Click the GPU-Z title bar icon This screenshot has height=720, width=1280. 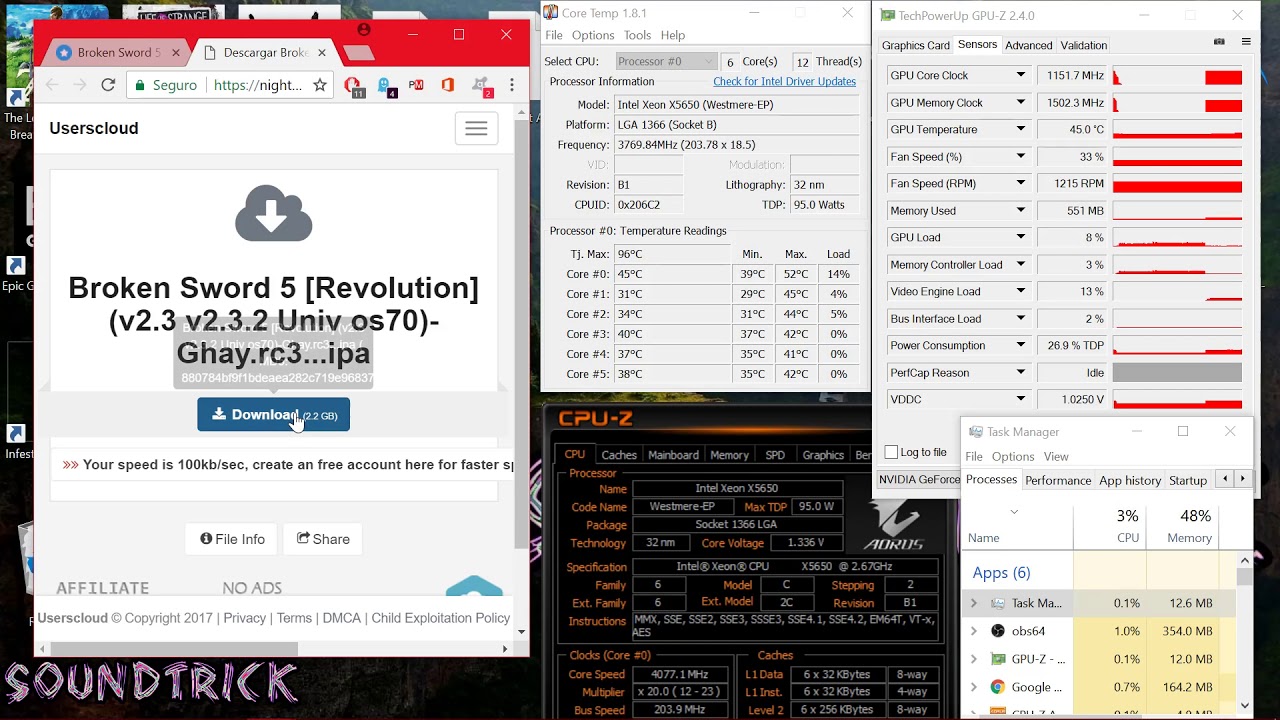pyautogui.click(x=887, y=15)
